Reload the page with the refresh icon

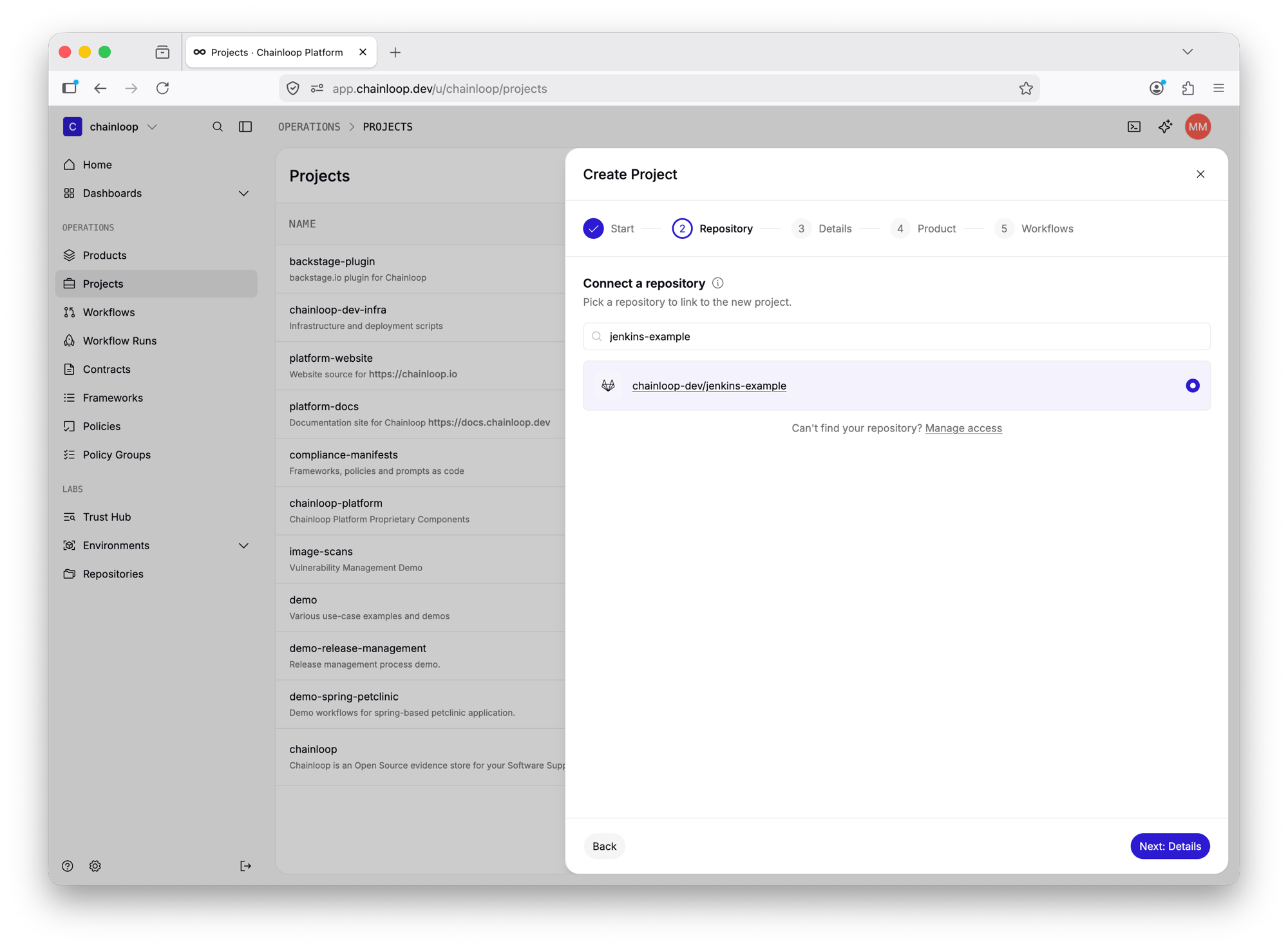pyautogui.click(x=162, y=88)
